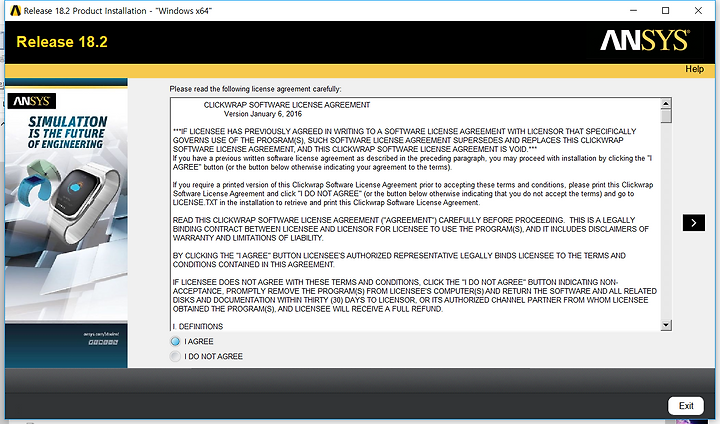
Task: Click 'CLICKWRAP SOFTWARE LICENSE AGREEMENT' heading text
Action: 287,105
